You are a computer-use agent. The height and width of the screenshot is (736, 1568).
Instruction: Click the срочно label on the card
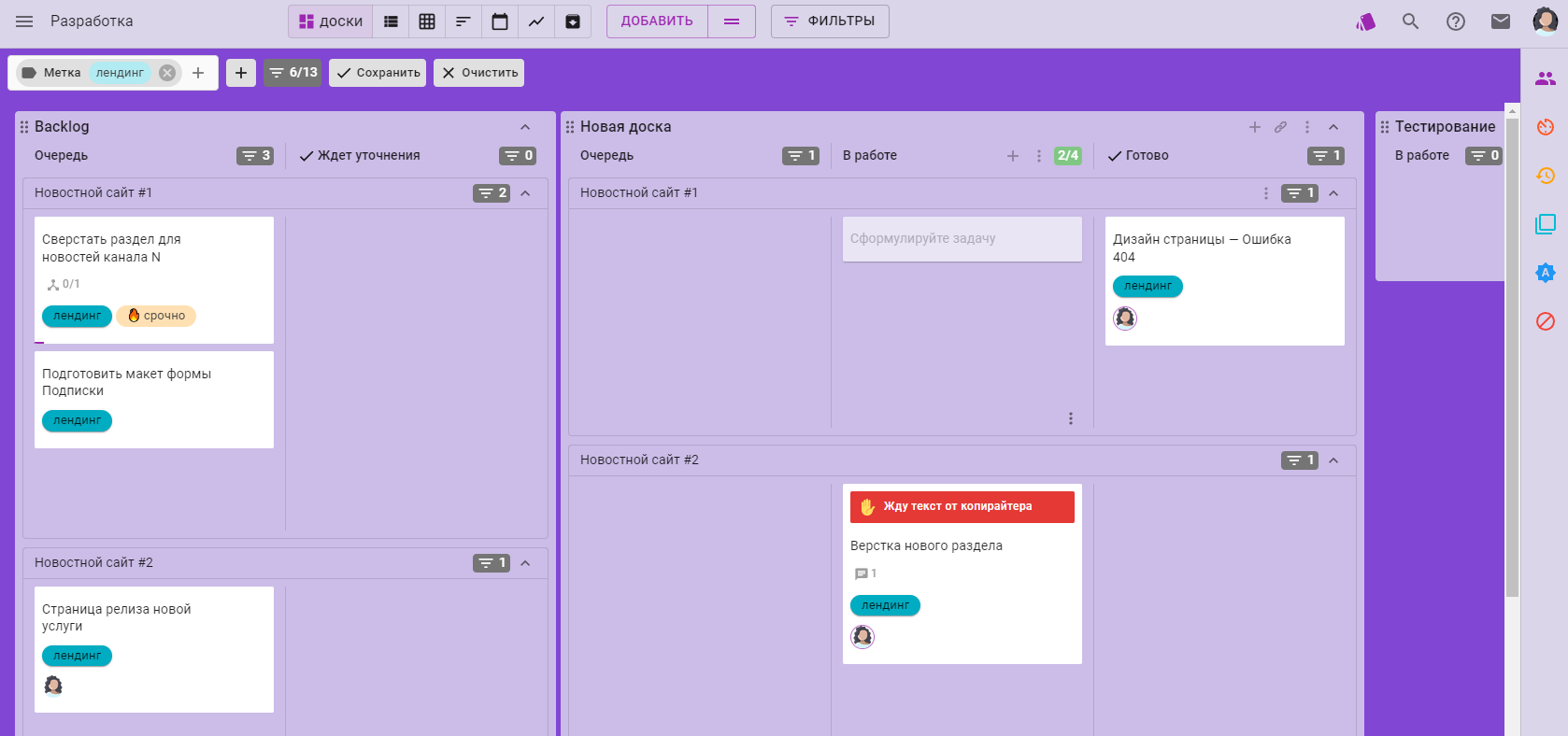coord(156,316)
